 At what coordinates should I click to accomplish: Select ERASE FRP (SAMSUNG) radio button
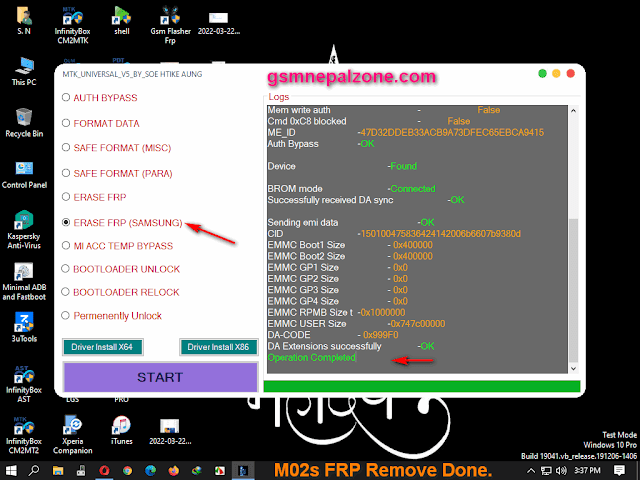click(66, 222)
